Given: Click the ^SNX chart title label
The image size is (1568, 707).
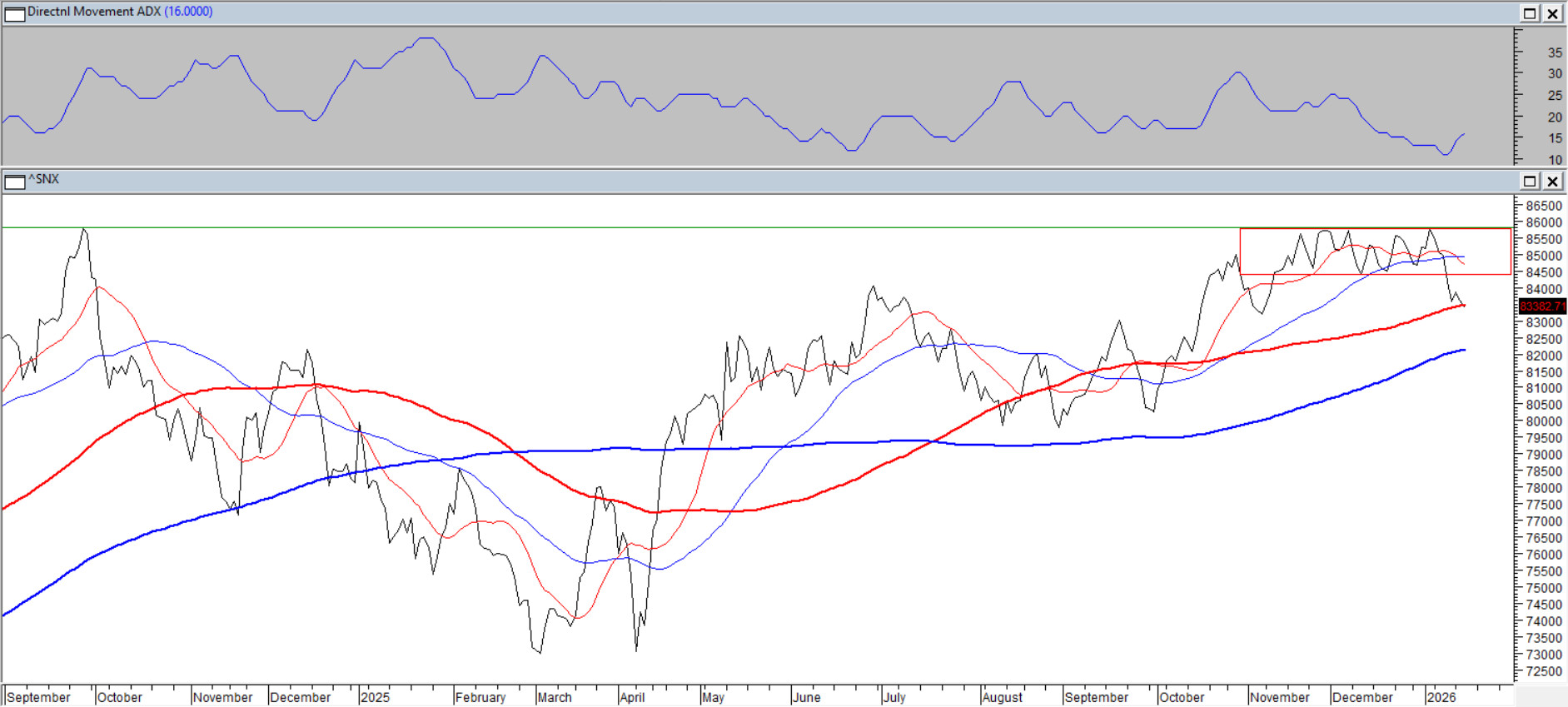Looking at the screenshot, I should click(44, 179).
